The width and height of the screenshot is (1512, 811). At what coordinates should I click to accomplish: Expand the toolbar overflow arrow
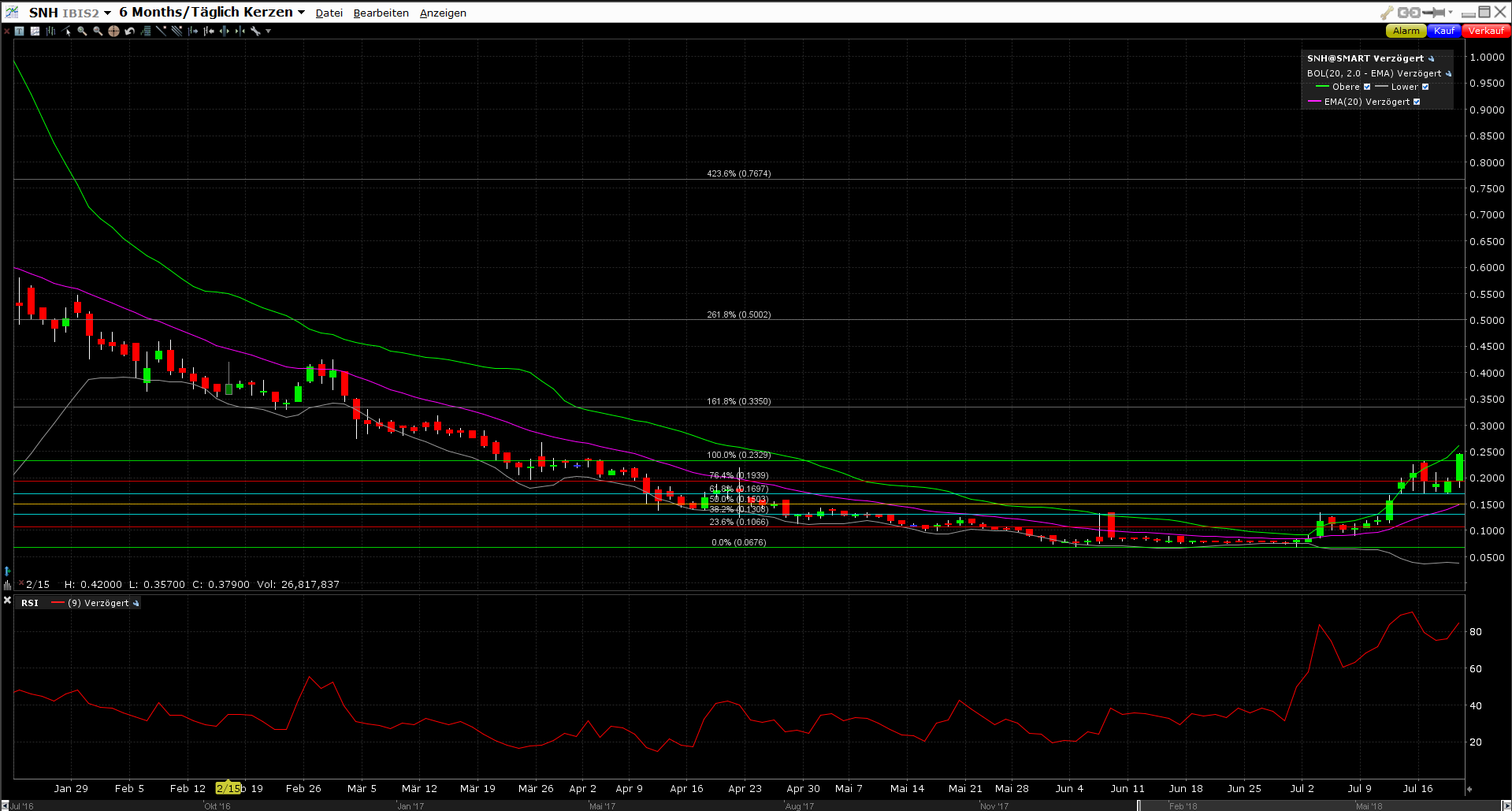point(268,32)
